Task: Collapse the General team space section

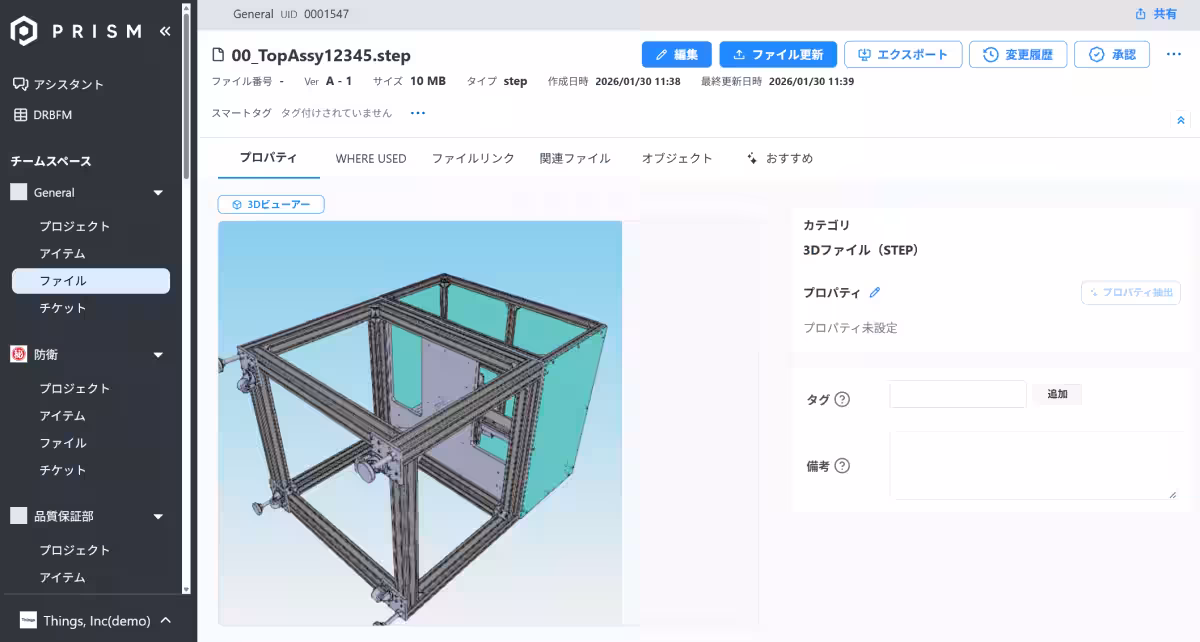Action: 157,192
